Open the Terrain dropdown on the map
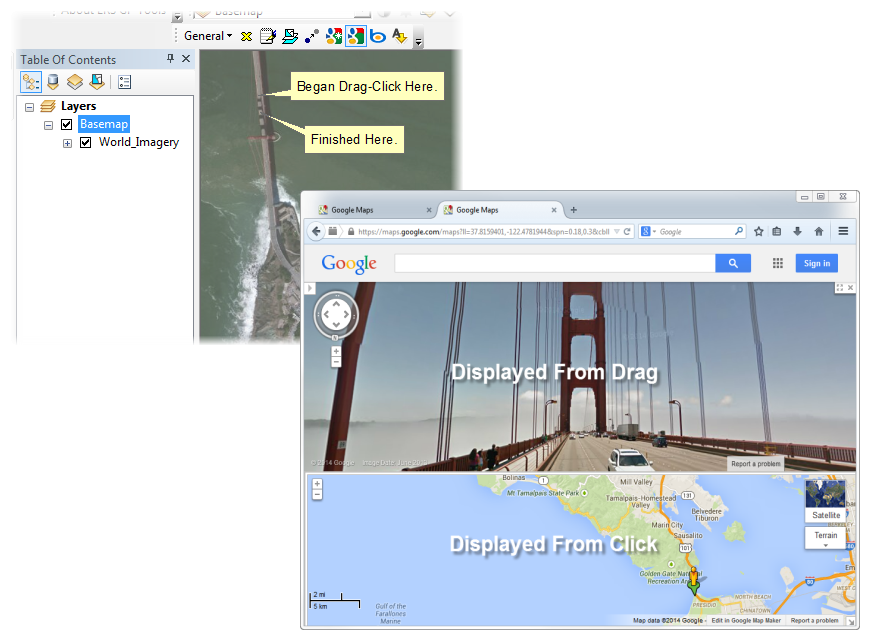This screenshot has width=870, height=640. coord(825,537)
